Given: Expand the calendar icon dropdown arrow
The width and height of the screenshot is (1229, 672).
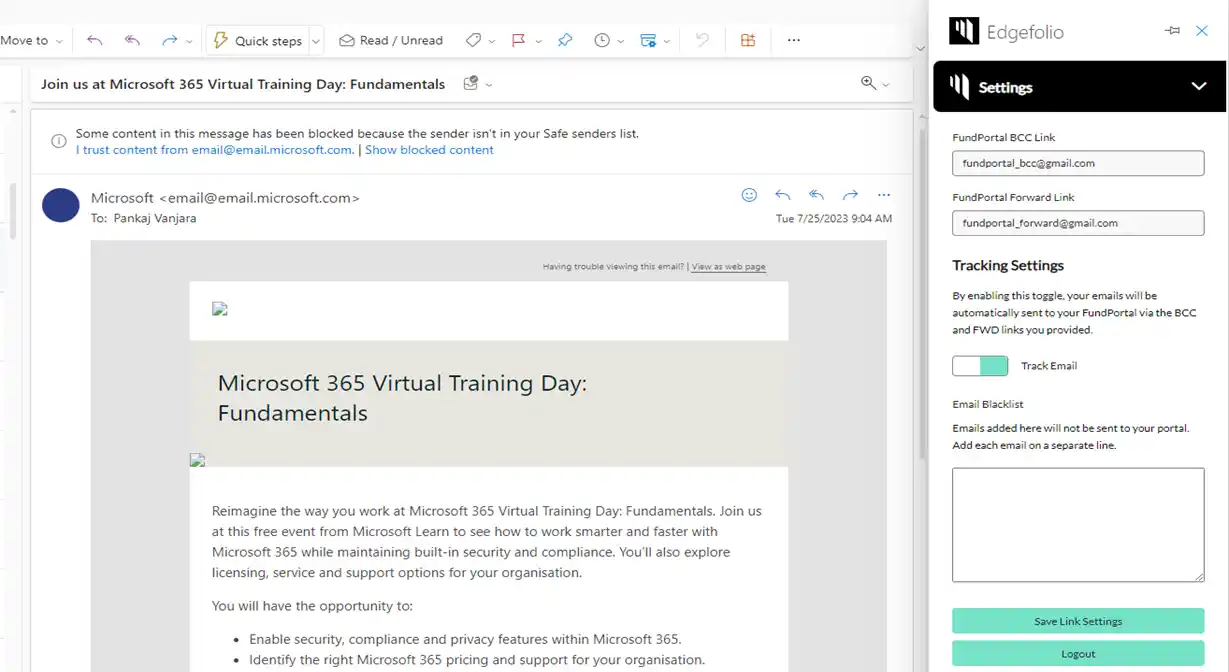Looking at the screenshot, I should click(667, 41).
